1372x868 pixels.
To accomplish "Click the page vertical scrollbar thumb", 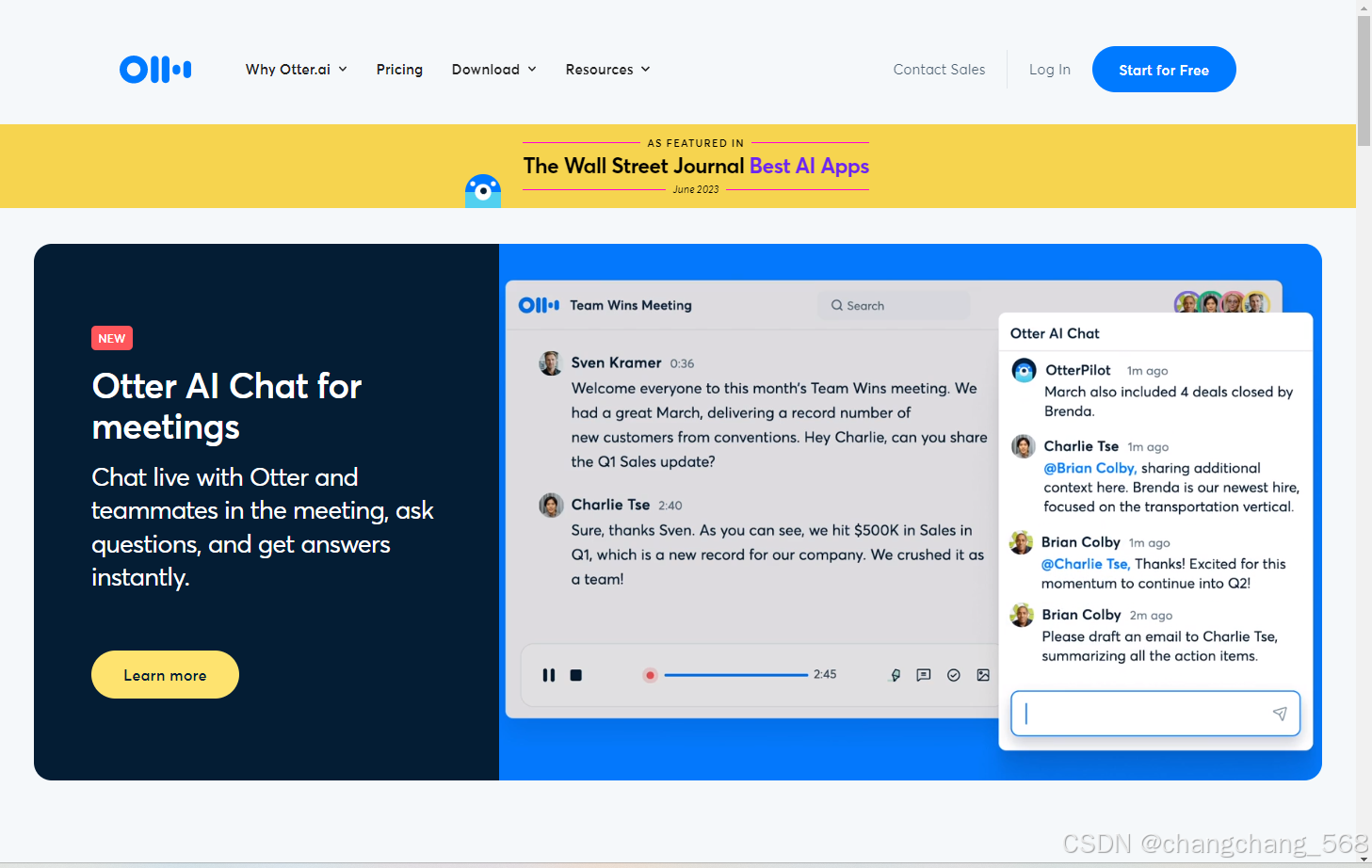I will click(x=1364, y=81).
